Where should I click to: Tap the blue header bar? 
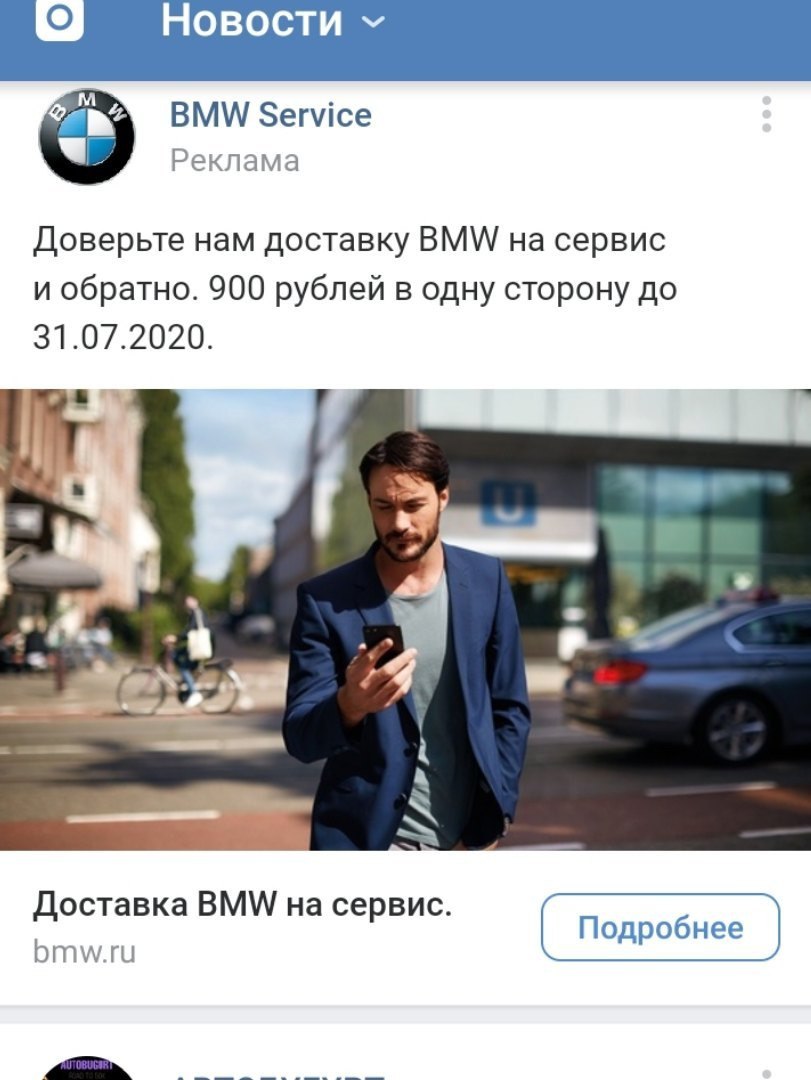(x=405, y=40)
